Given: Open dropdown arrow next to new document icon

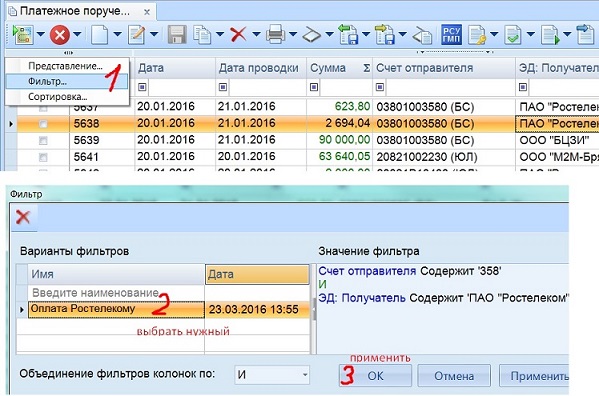Looking at the screenshot, I should 117,34.
